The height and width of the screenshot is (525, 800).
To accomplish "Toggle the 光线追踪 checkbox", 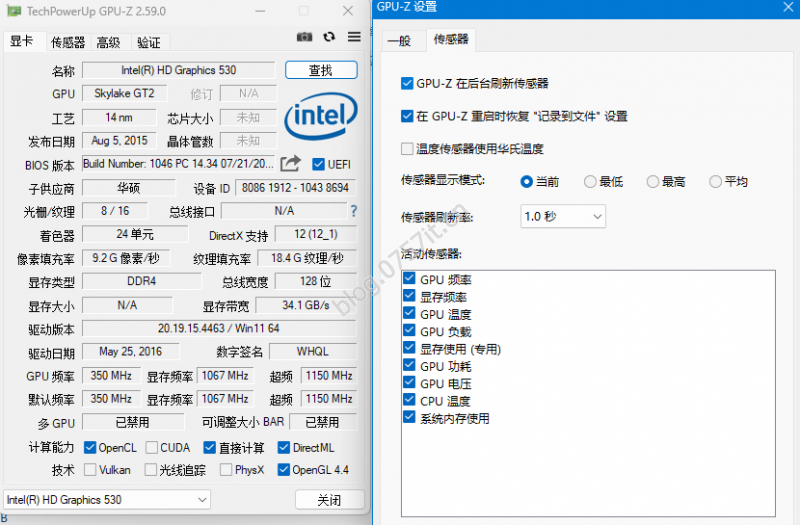I will click(151, 469).
